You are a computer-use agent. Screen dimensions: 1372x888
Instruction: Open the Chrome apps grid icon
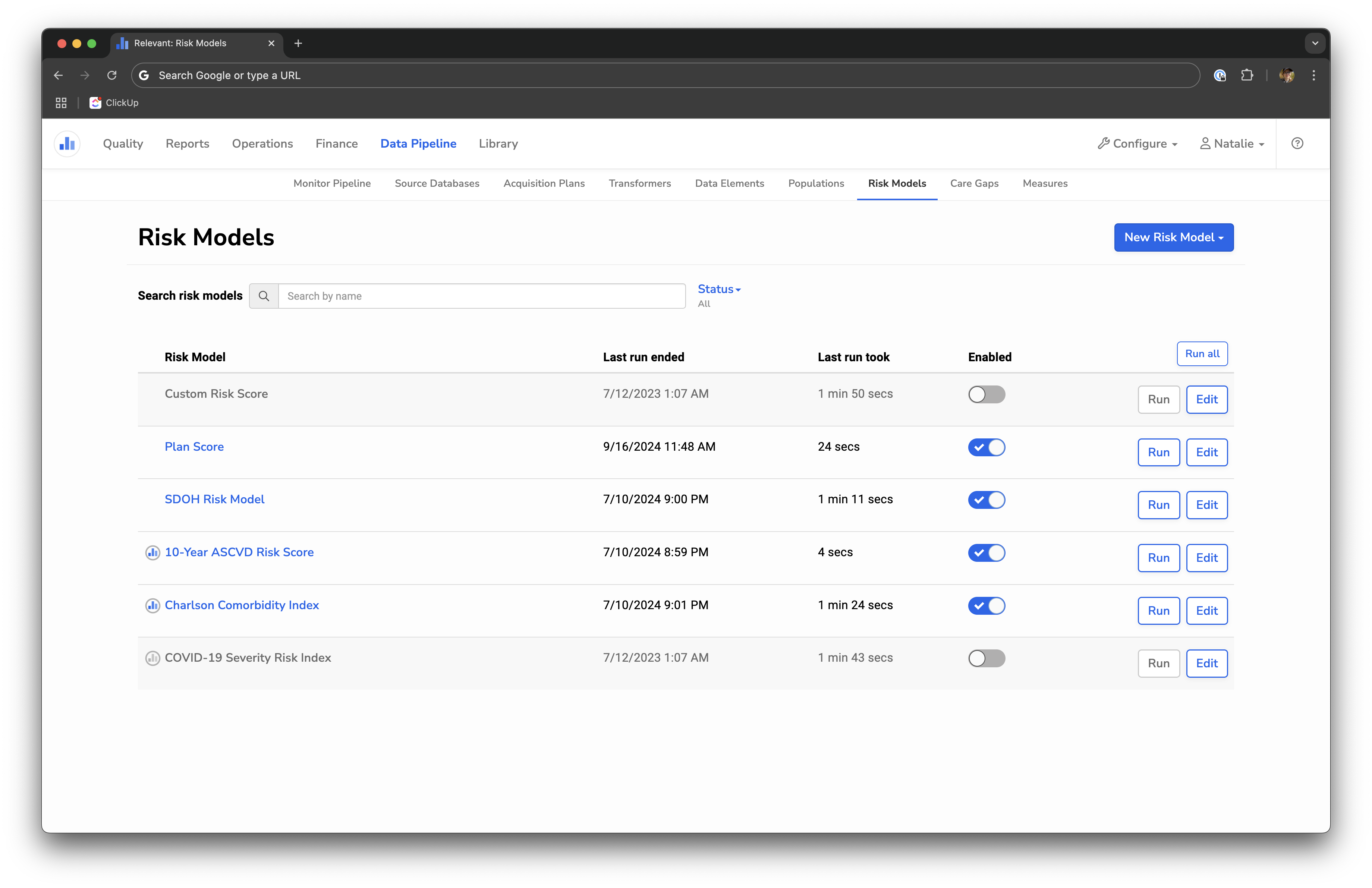click(61, 103)
